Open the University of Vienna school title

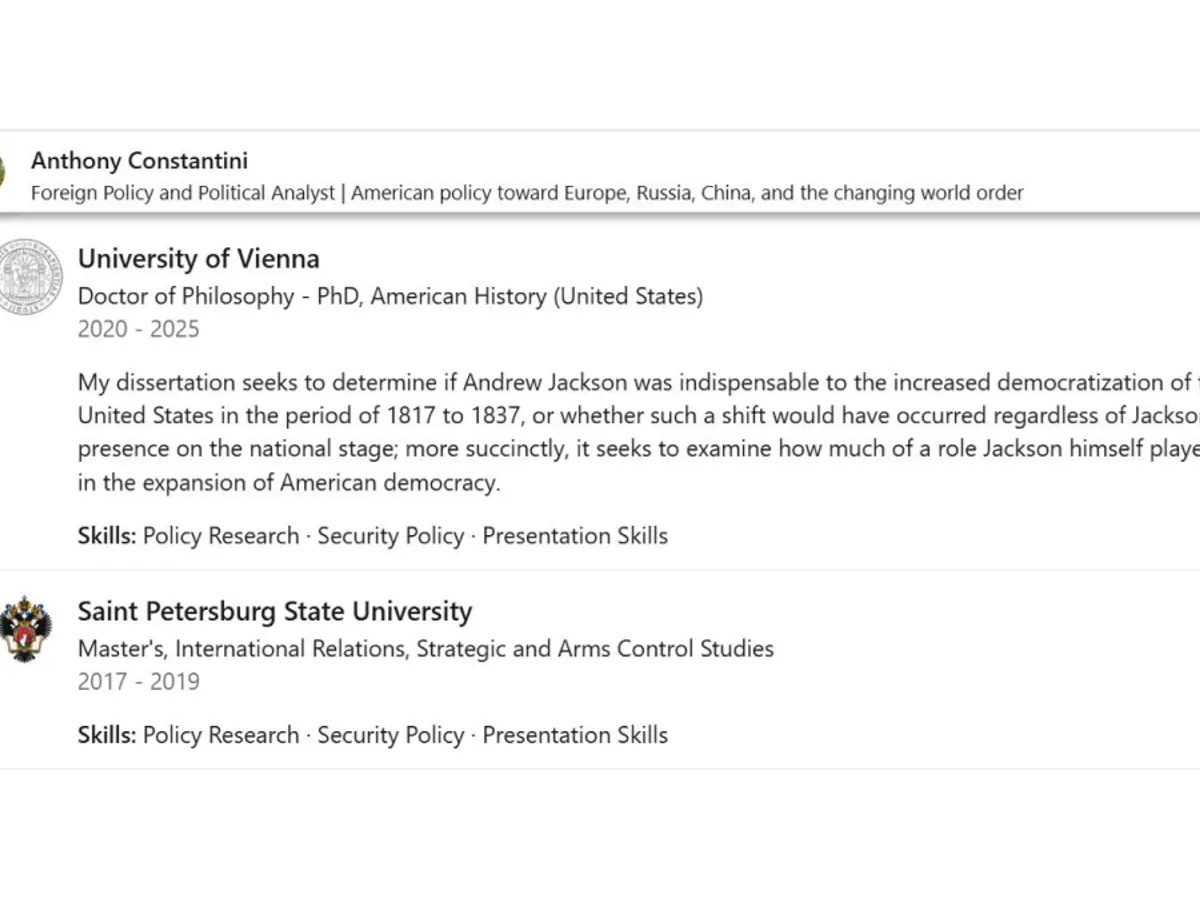(199, 259)
